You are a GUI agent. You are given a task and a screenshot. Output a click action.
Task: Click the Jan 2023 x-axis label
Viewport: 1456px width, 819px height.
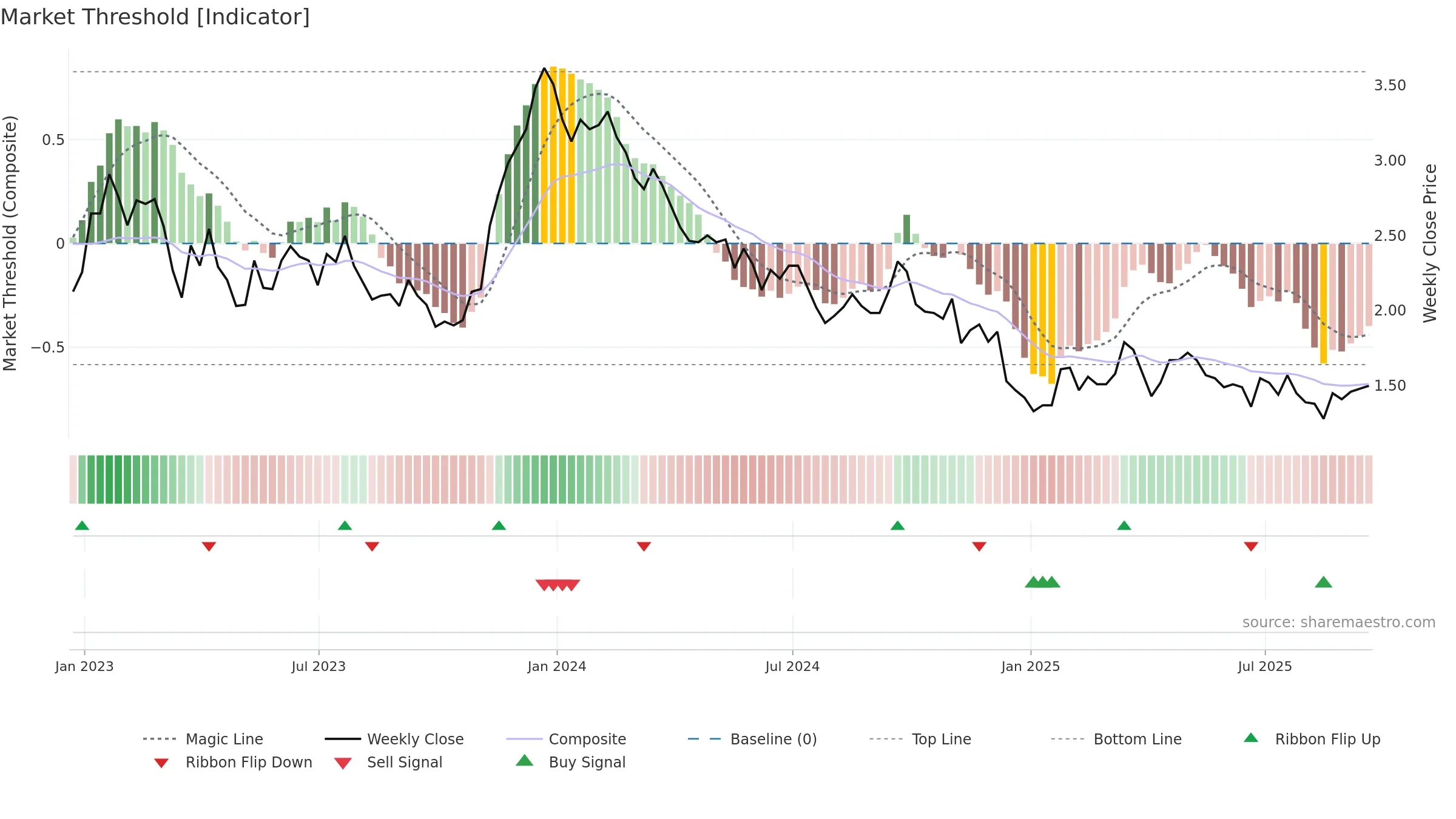(x=84, y=666)
